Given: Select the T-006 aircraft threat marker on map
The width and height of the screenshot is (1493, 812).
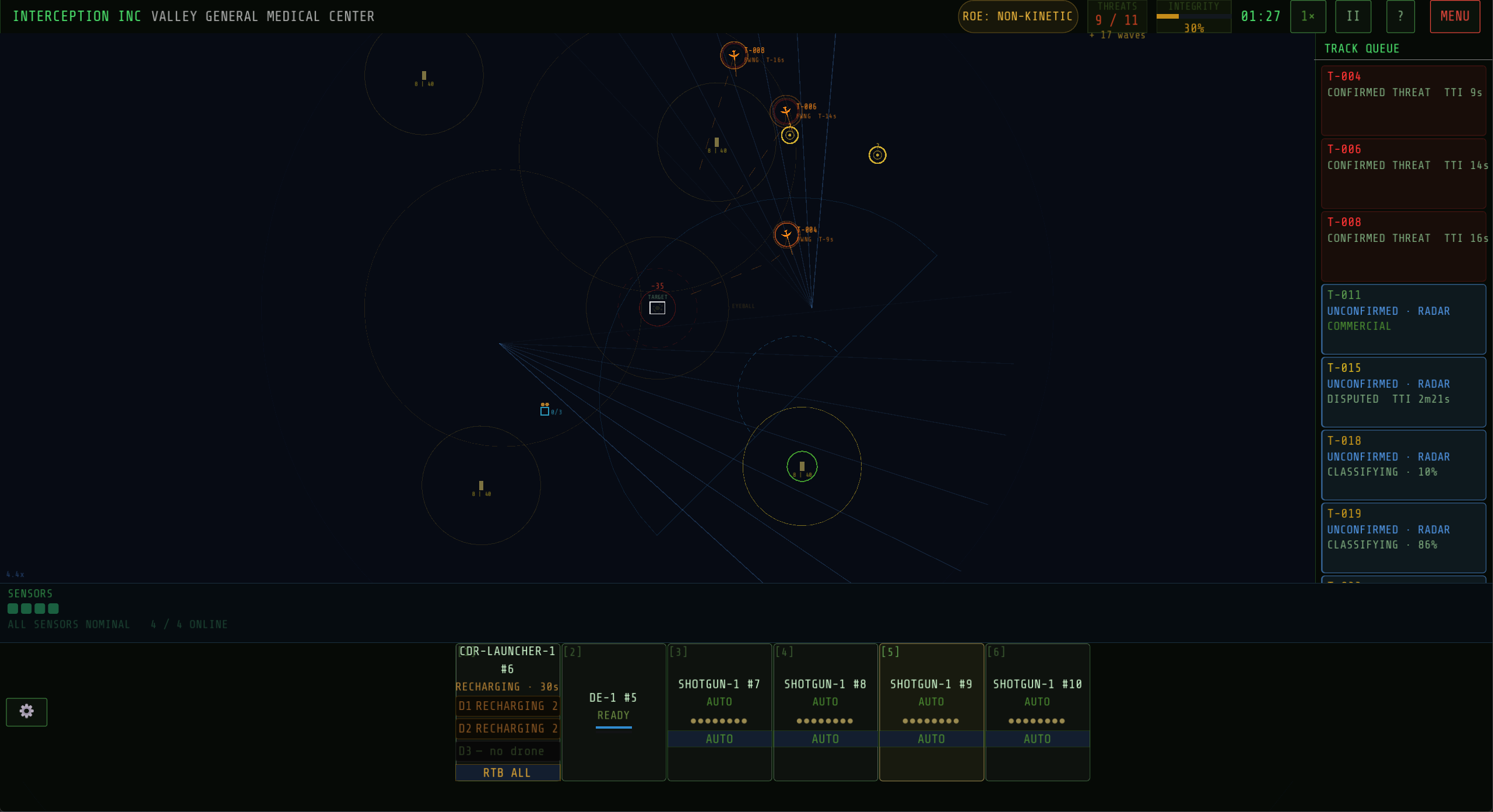Looking at the screenshot, I should (785, 111).
